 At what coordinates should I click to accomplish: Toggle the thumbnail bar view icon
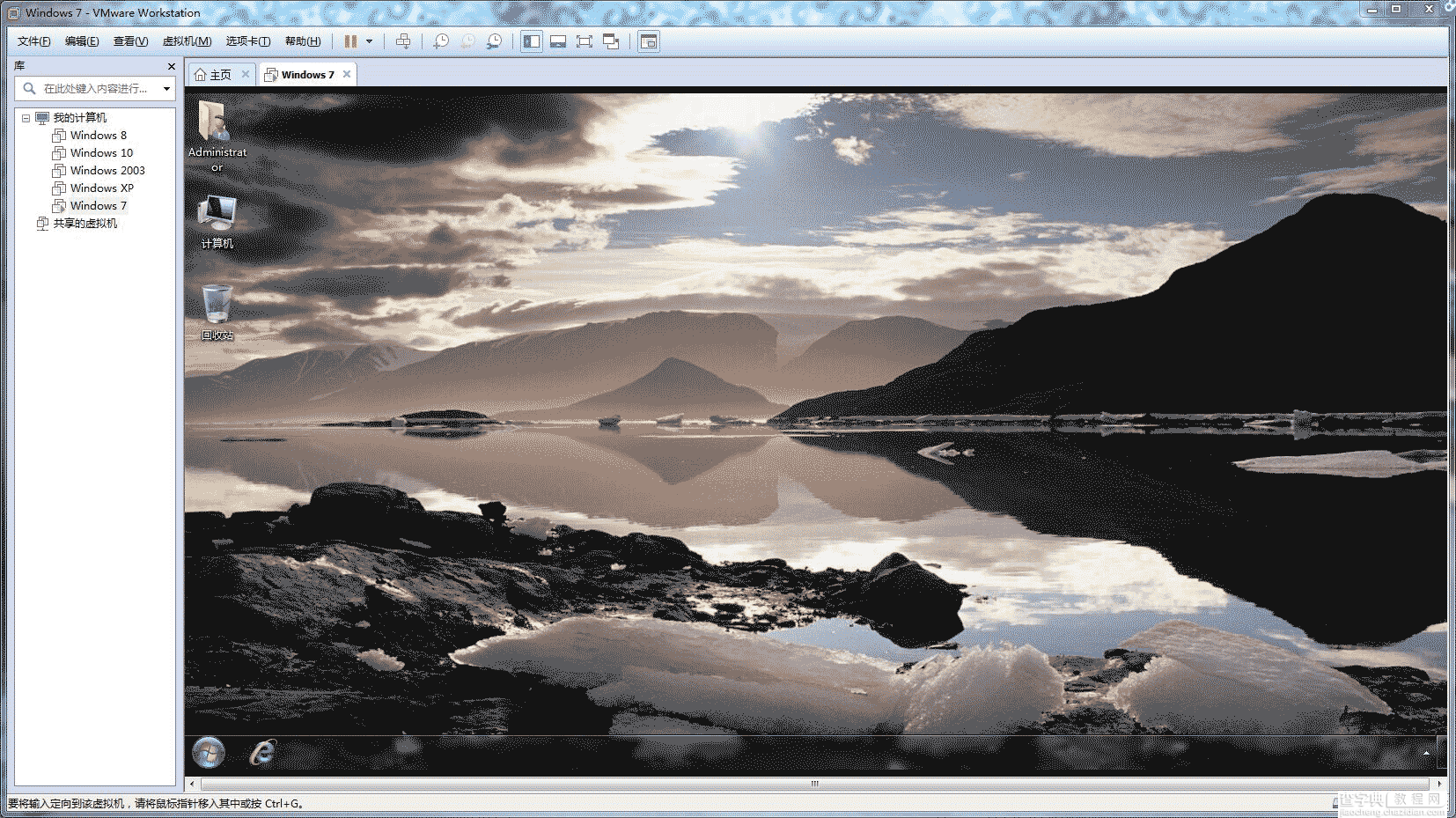558,41
